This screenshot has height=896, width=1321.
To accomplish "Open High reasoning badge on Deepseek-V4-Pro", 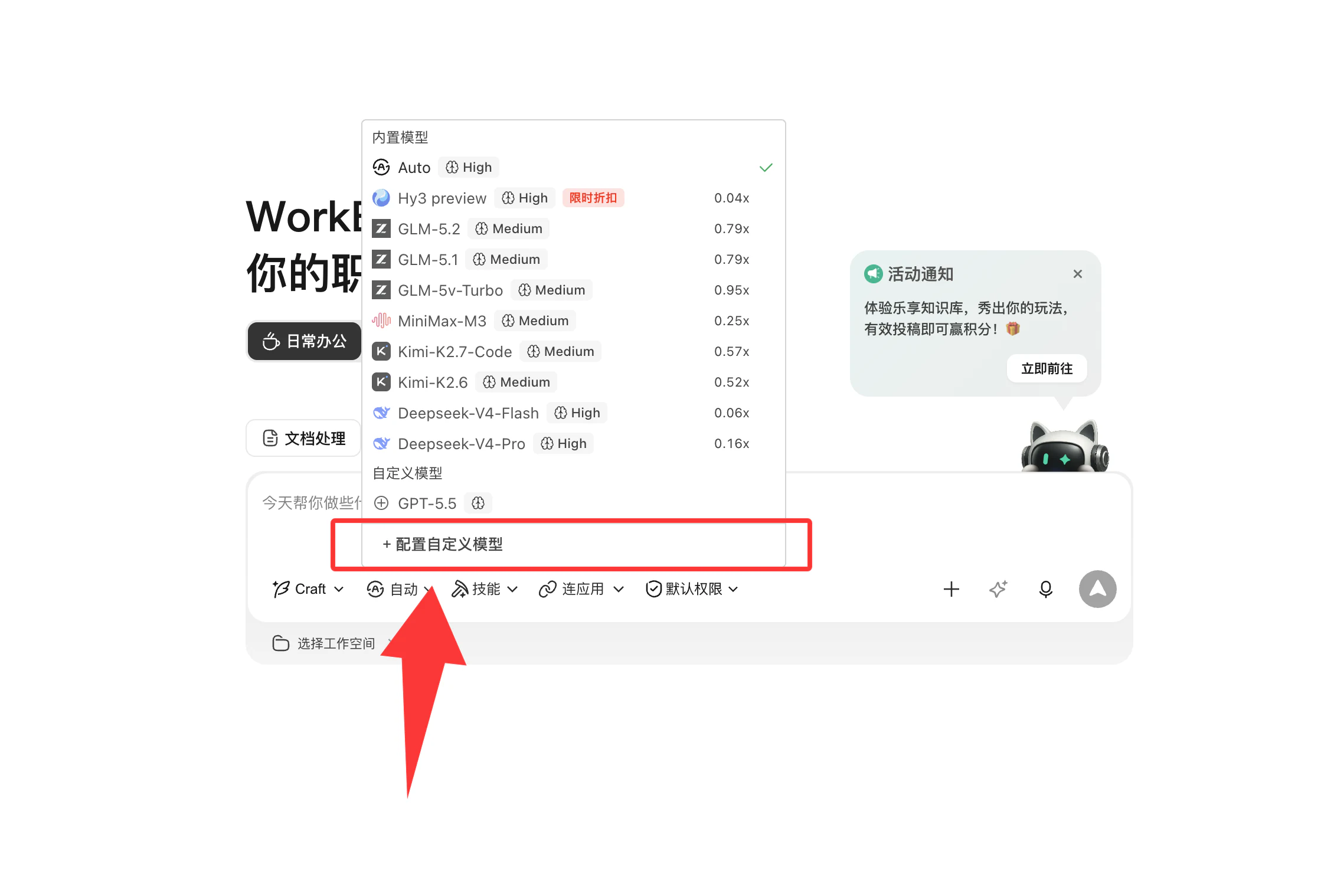I will click(564, 444).
